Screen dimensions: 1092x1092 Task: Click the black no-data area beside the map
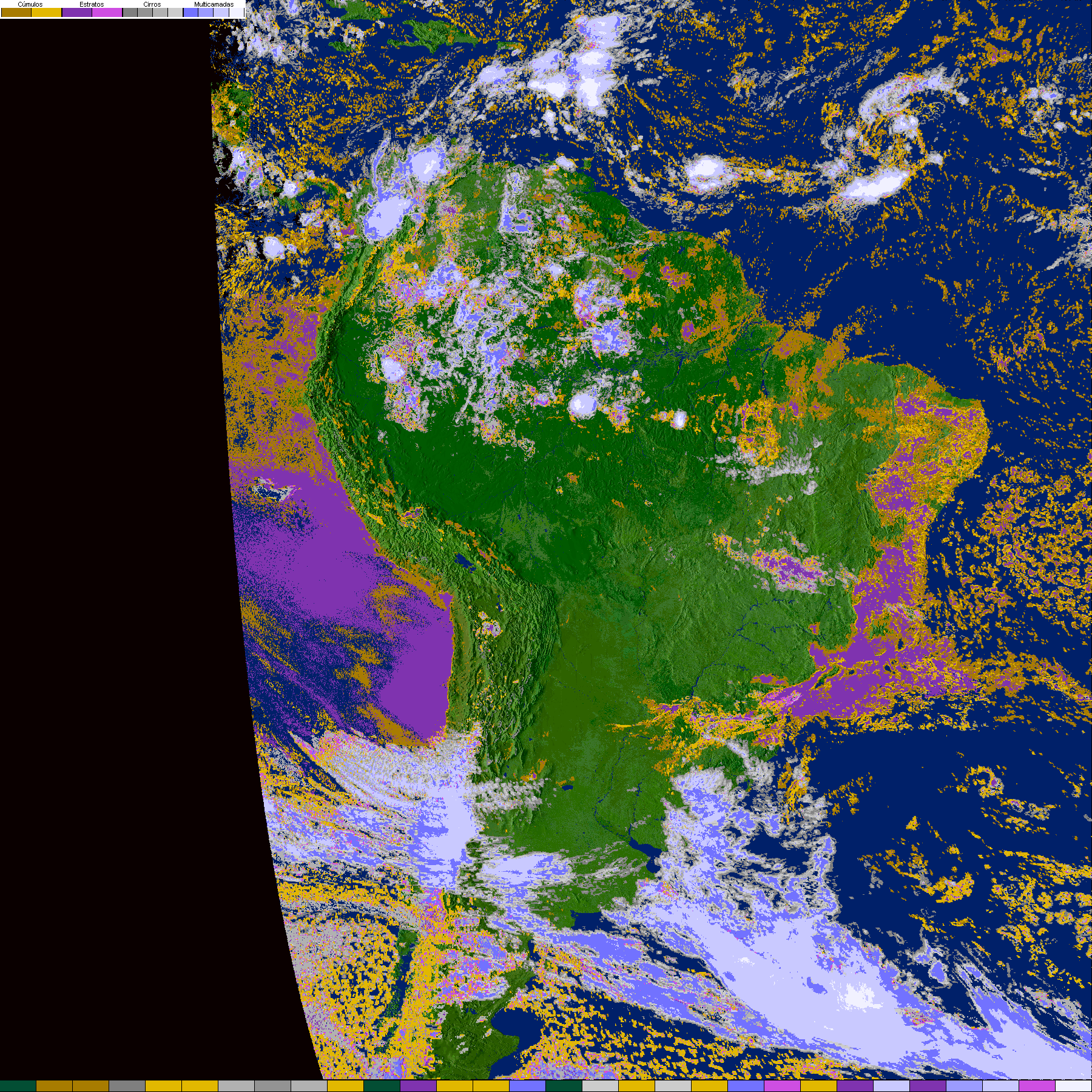point(109,546)
